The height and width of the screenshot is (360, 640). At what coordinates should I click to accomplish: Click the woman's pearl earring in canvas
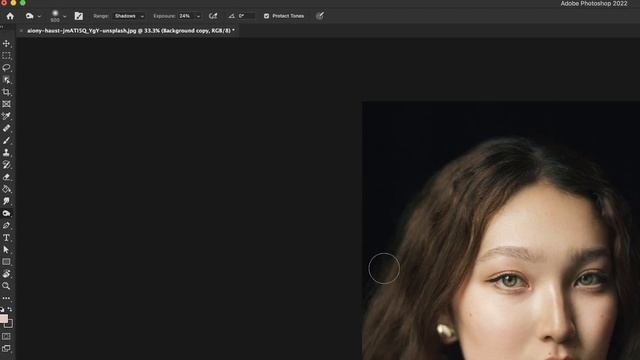[445, 331]
